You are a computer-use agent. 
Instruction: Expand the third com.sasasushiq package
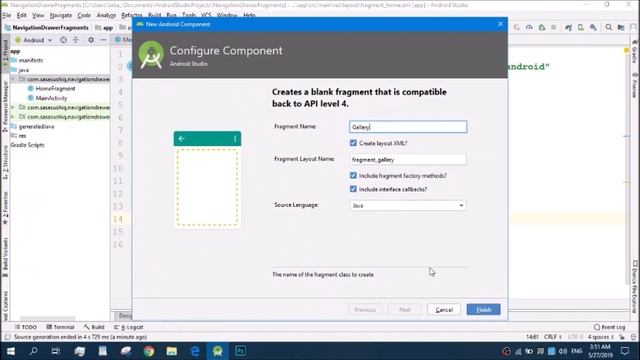pos(13,117)
